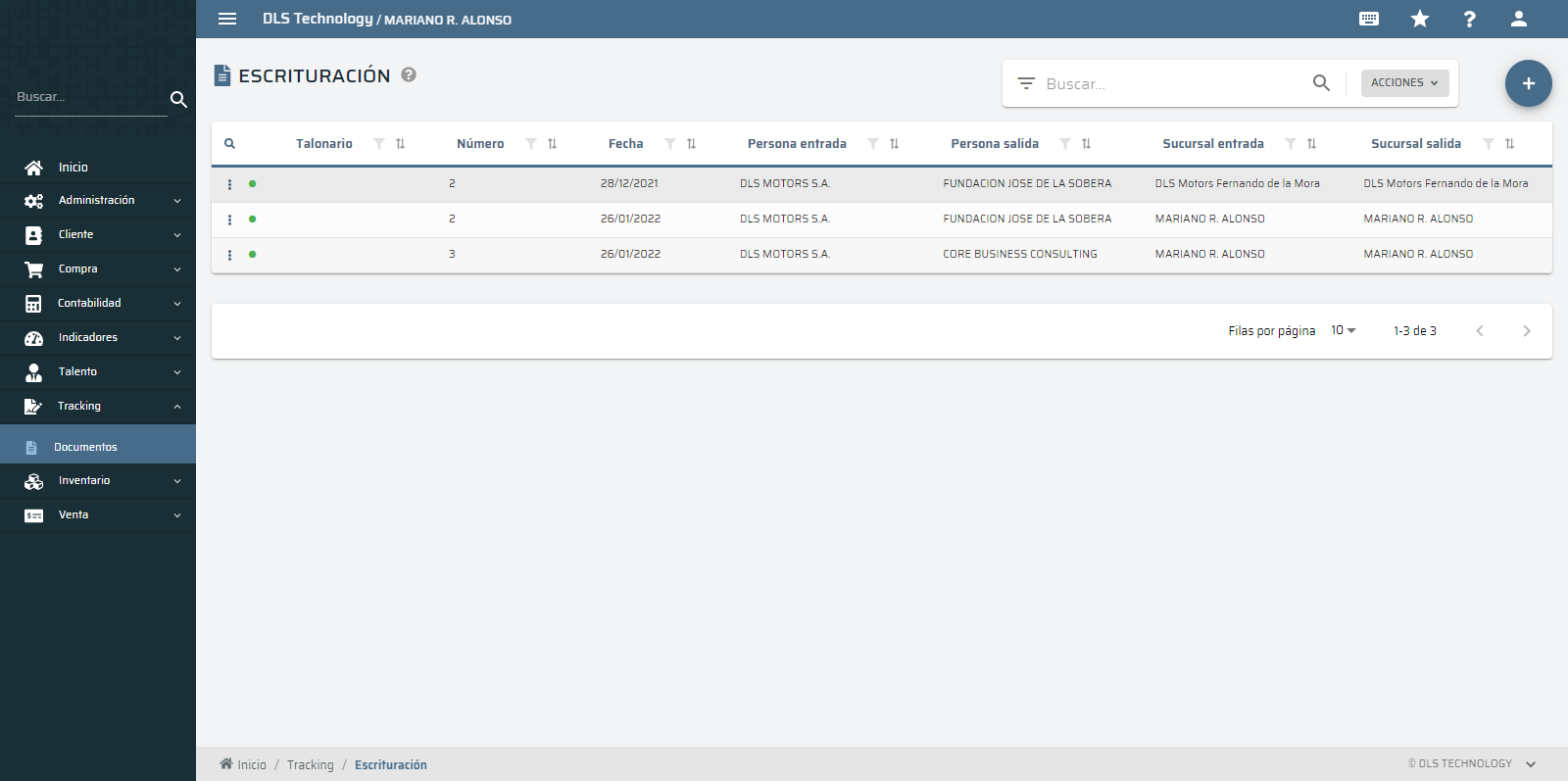This screenshot has height=781, width=1568.
Task: Go to next page of results
Action: 1526,331
